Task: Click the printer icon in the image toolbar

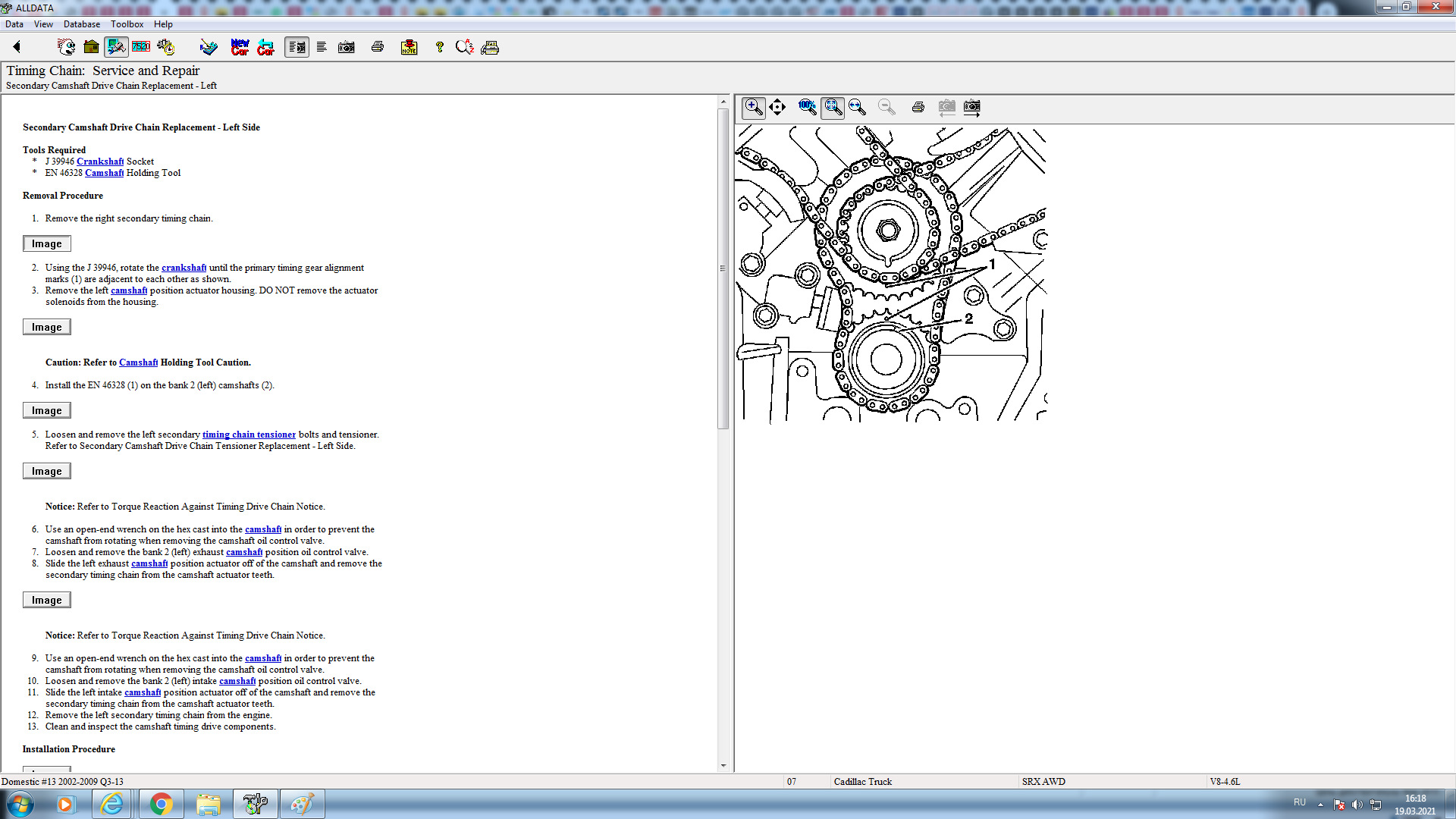Action: [x=918, y=107]
